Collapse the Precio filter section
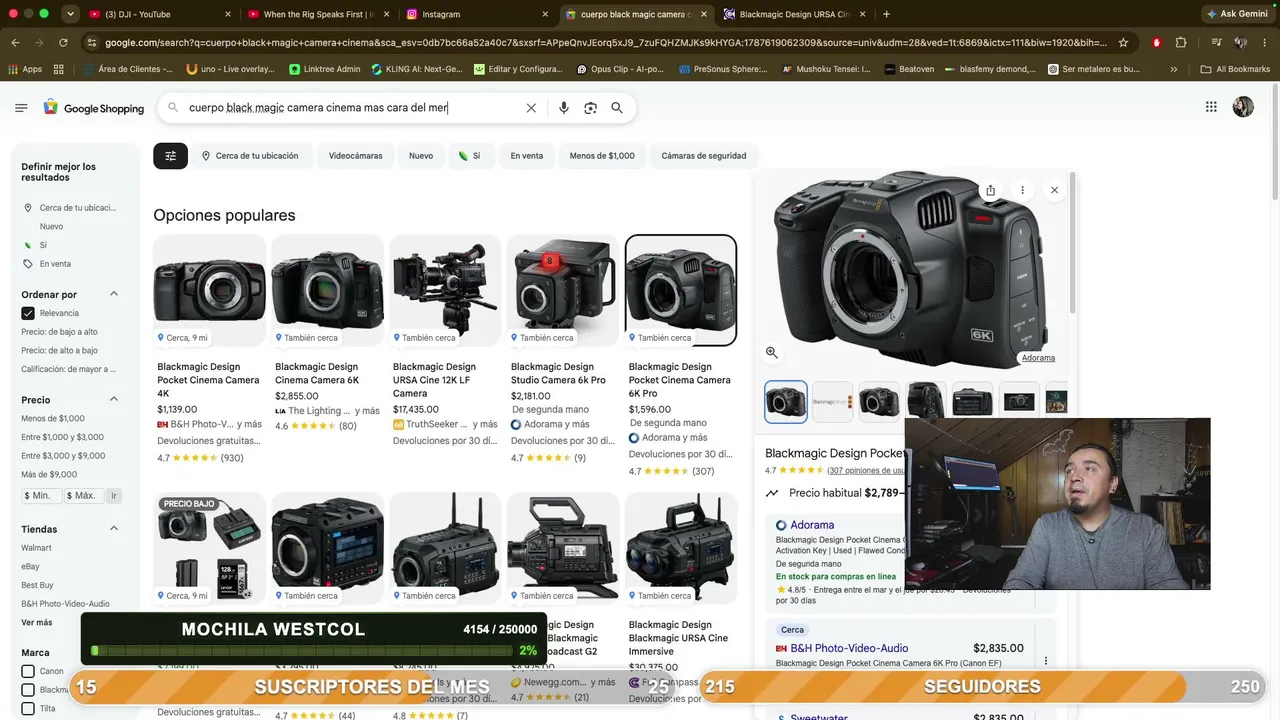Image resolution: width=1280 pixels, height=720 pixels. click(114, 399)
